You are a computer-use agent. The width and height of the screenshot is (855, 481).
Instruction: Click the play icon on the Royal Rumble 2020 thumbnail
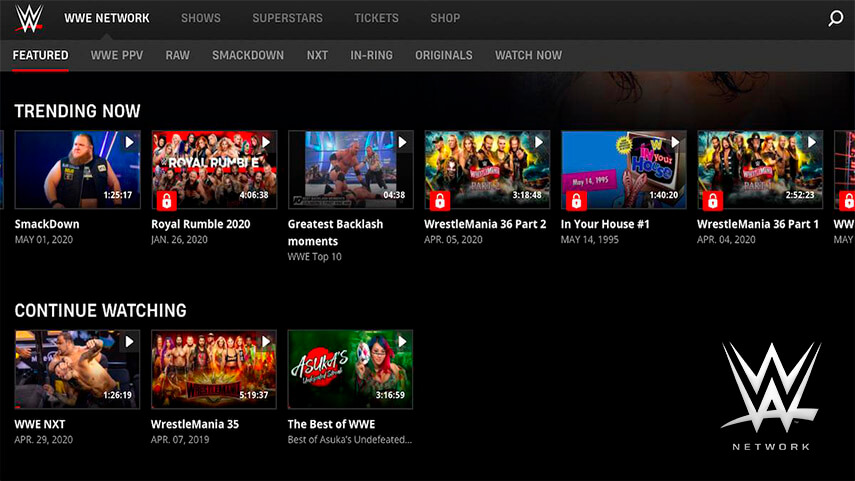point(266,142)
